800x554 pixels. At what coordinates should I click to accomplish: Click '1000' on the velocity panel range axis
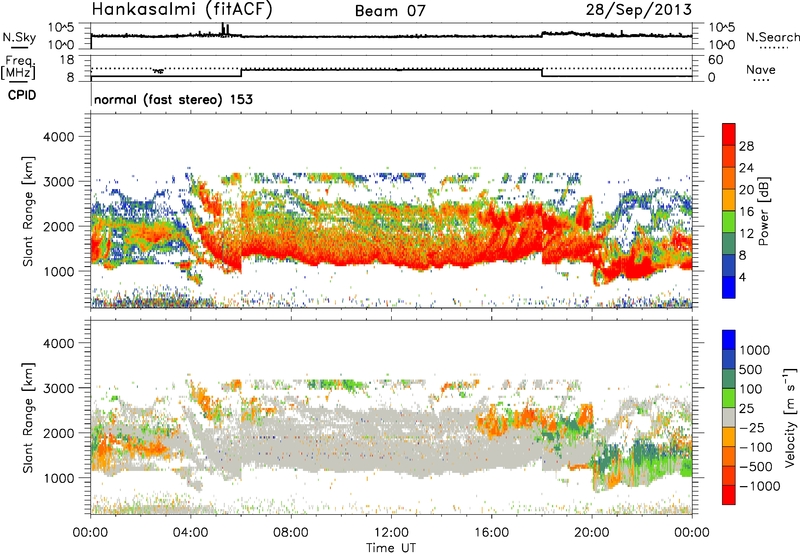(58, 478)
